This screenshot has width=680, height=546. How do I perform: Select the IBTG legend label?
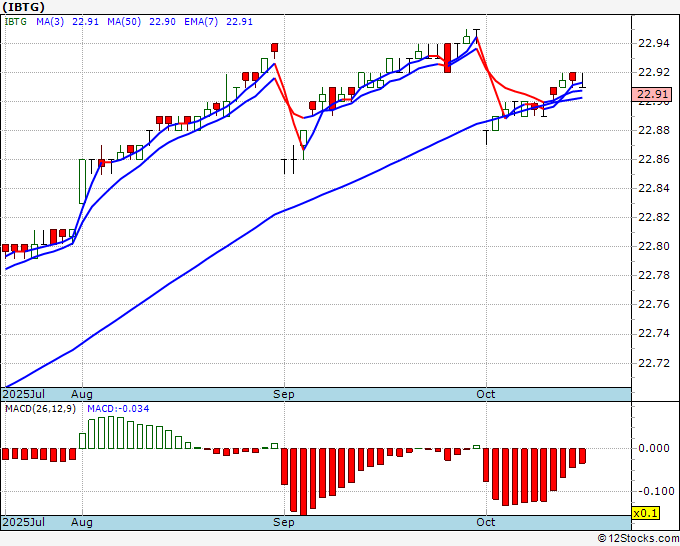(x=16, y=22)
